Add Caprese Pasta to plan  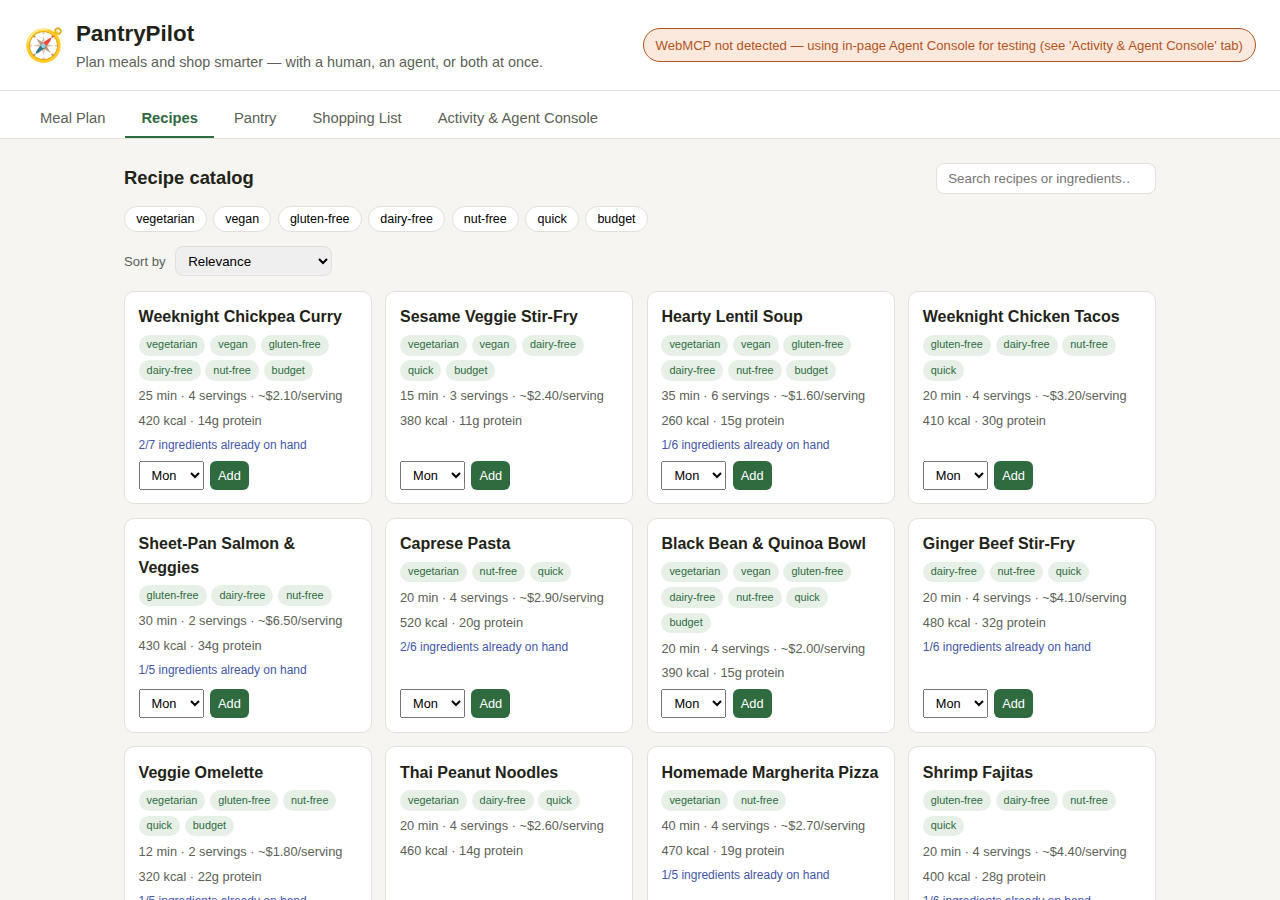[x=490, y=703]
